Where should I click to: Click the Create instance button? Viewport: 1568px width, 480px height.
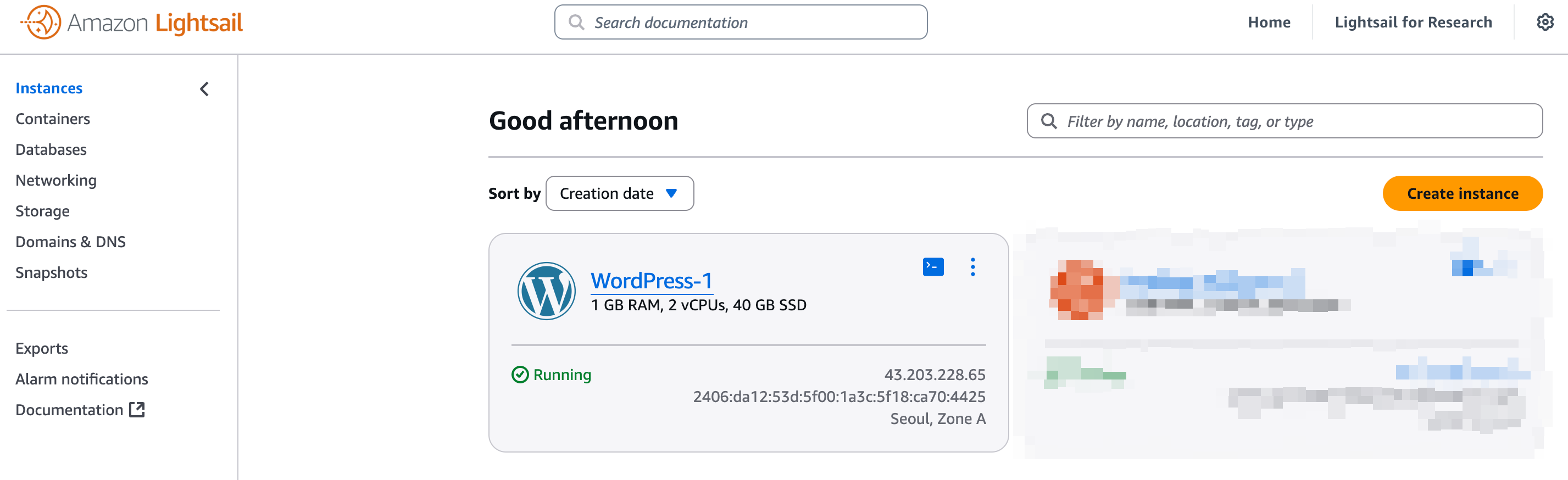click(x=1462, y=193)
